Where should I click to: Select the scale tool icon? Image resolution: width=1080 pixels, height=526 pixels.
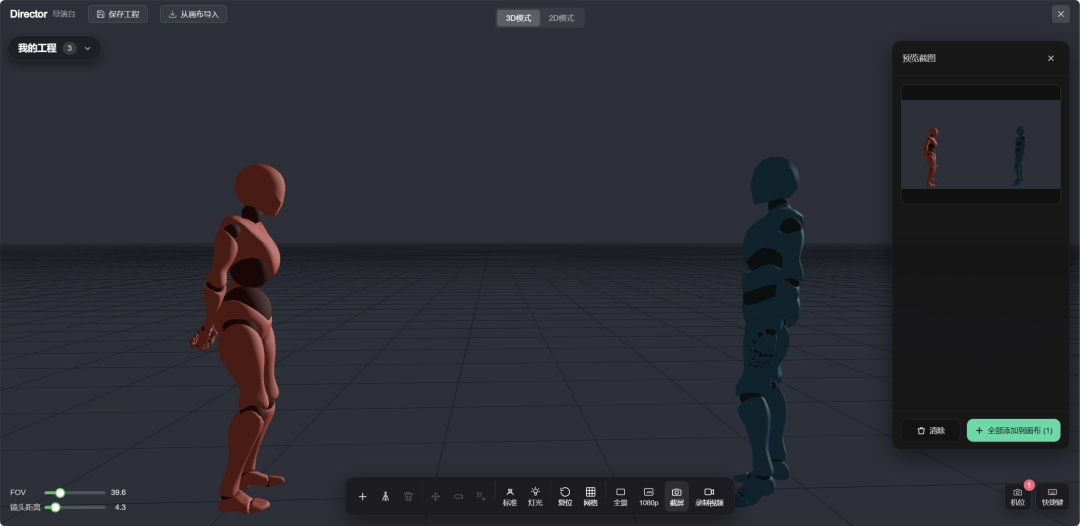click(481, 496)
